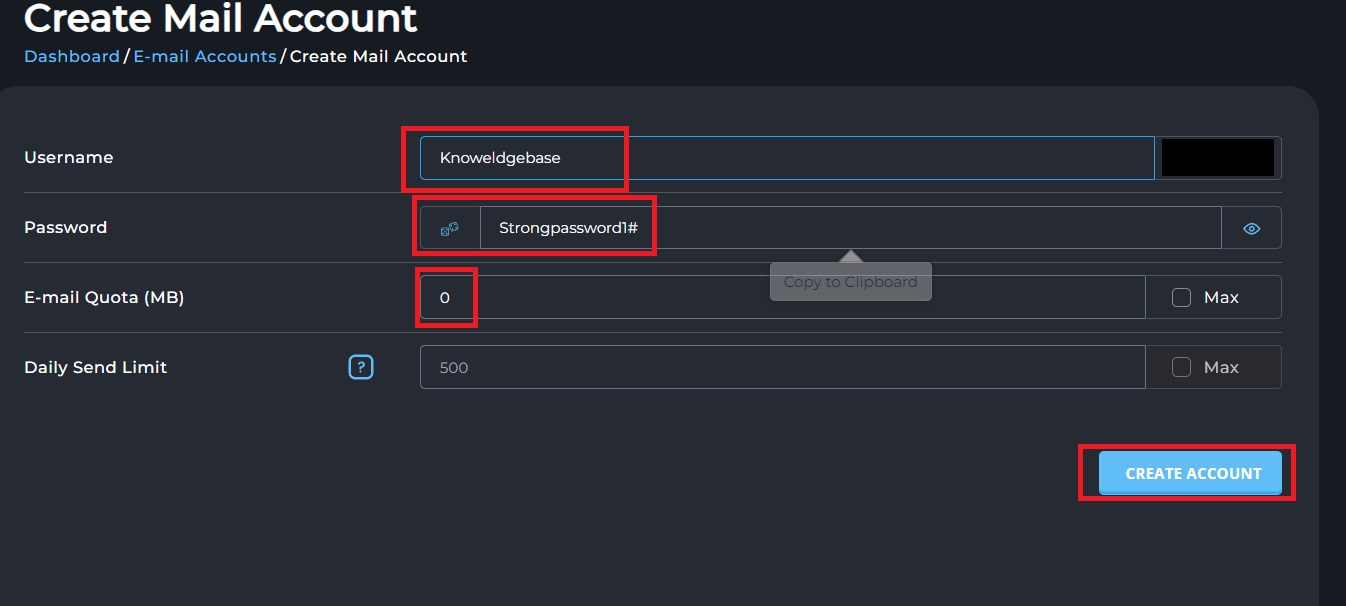
Task: Click the Username field label
Action: coord(68,157)
